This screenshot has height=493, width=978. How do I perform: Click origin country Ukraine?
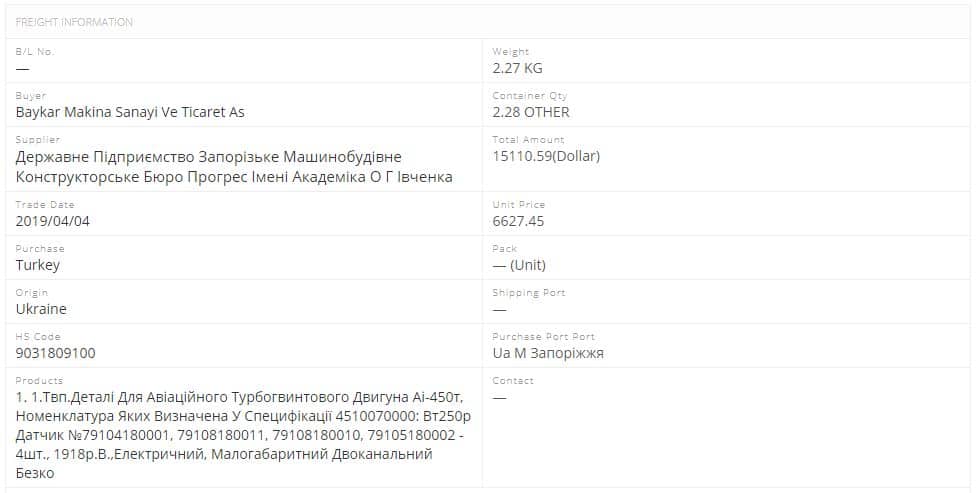(x=41, y=309)
